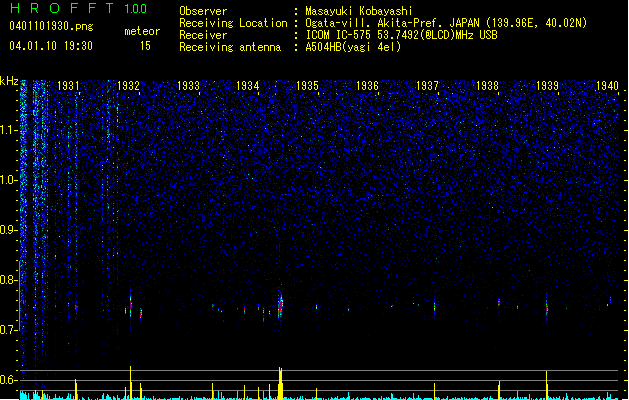Click the date stamp 04.01.10 19:30
Image resolution: width=629 pixels, height=400 pixels.
coord(51,46)
